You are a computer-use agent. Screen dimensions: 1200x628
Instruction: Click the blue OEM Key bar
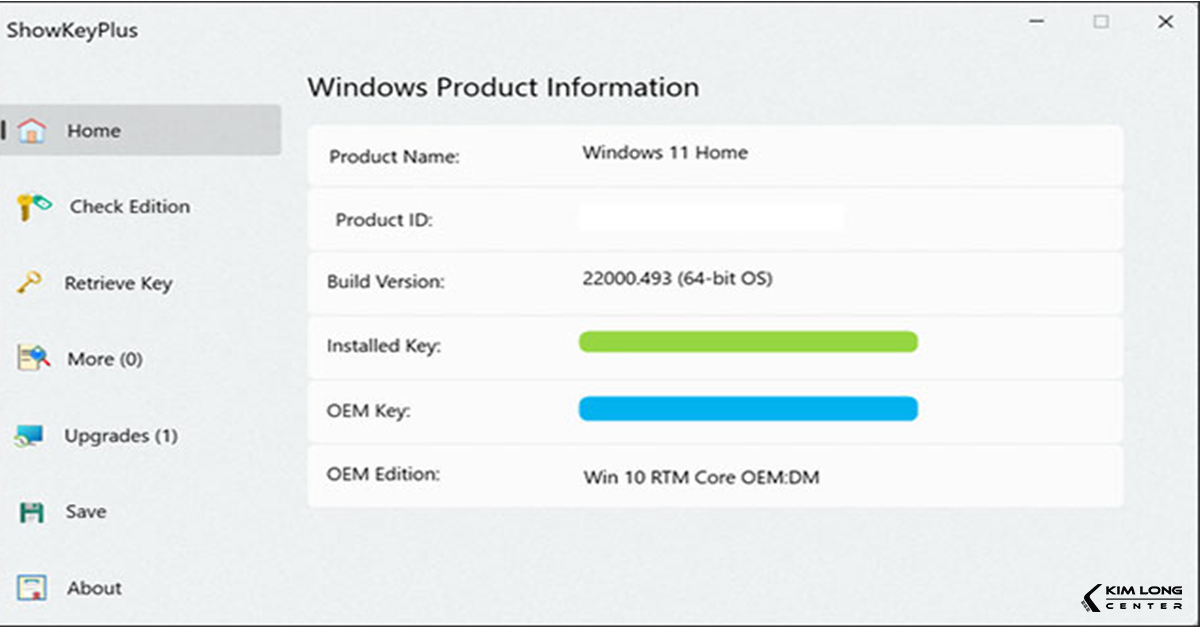(747, 409)
